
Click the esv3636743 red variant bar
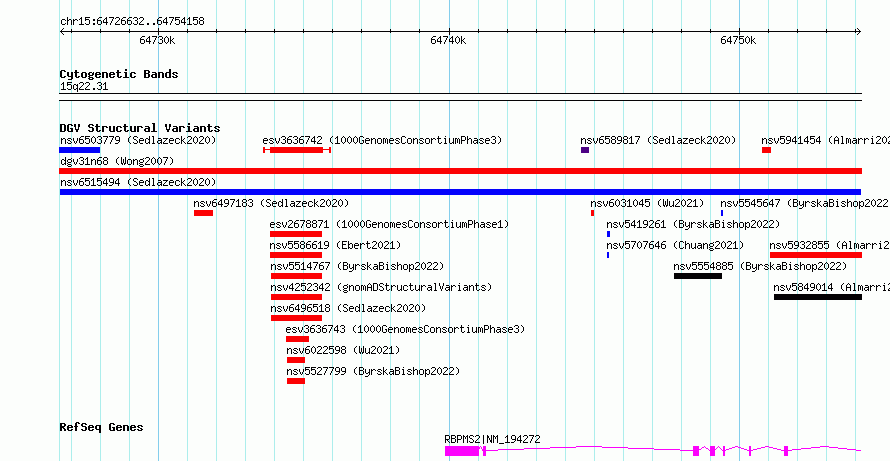click(297, 339)
